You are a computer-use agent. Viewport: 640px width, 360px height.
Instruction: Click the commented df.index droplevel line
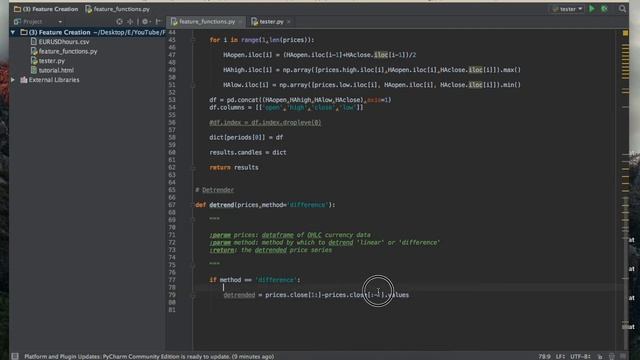265,122
